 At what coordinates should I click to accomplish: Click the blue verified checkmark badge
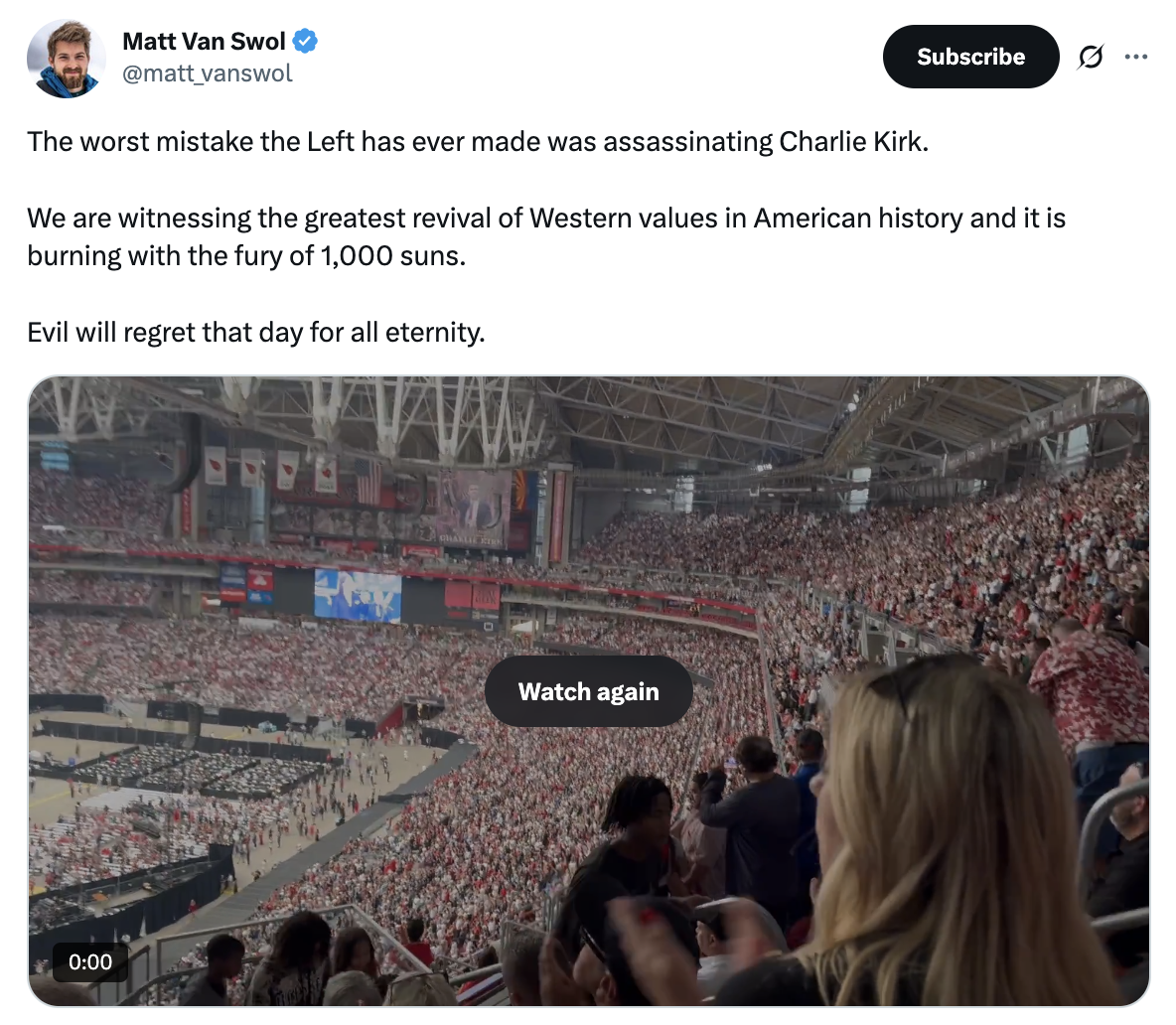click(305, 42)
